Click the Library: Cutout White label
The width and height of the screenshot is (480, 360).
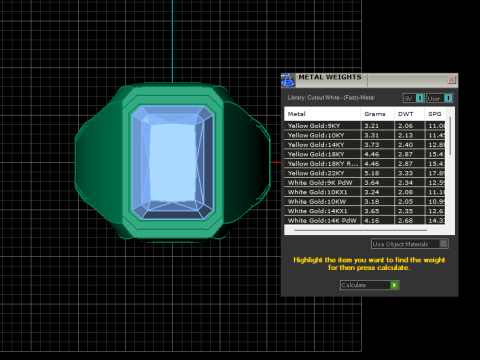click(331, 98)
